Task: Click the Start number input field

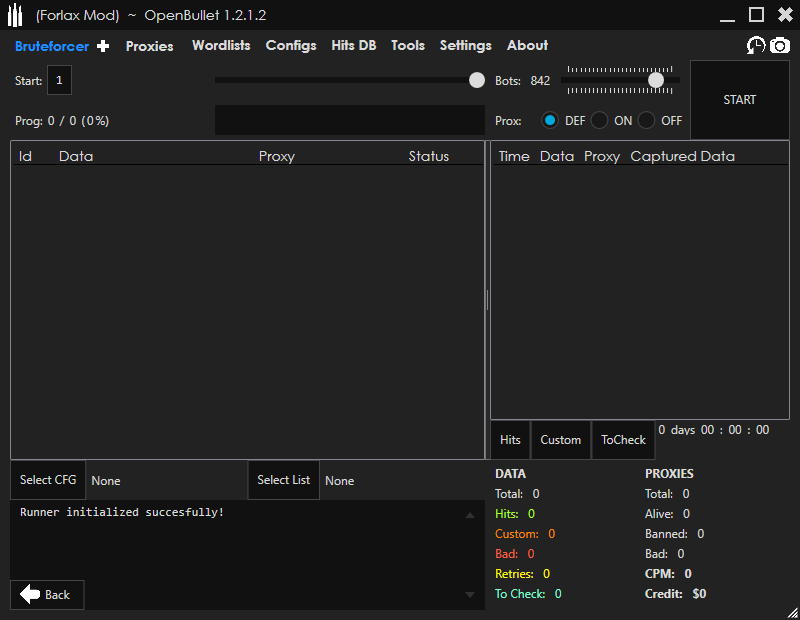Action: coord(59,80)
